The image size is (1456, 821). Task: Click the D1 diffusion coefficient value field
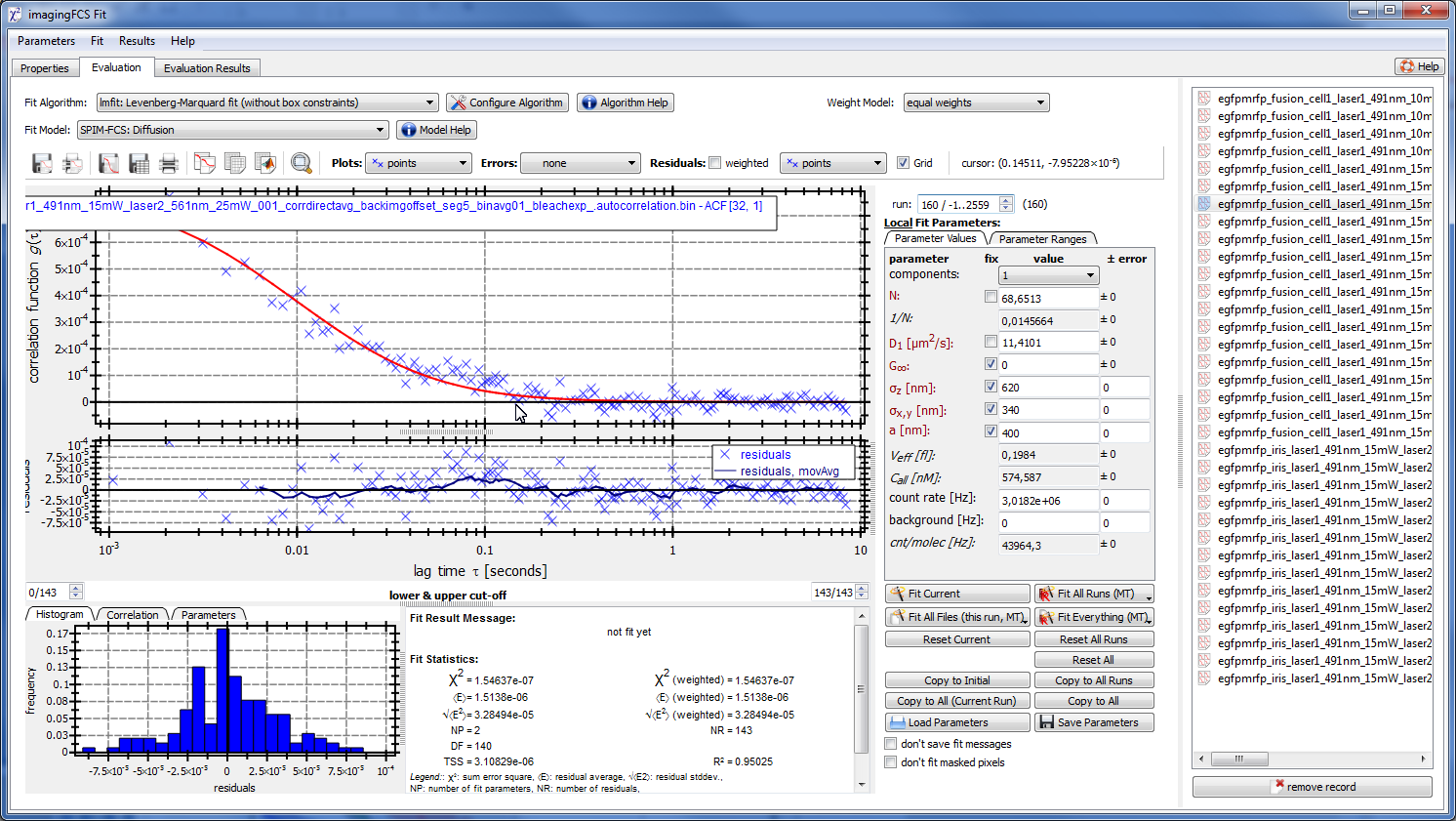tap(1048, 343)
